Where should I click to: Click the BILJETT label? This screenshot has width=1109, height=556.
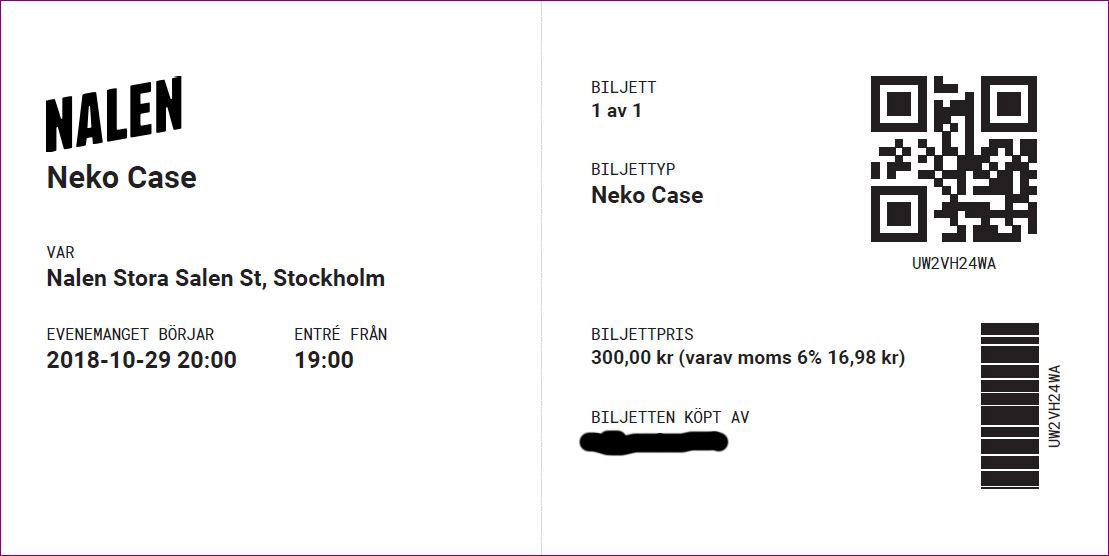[x=624, y=88]
